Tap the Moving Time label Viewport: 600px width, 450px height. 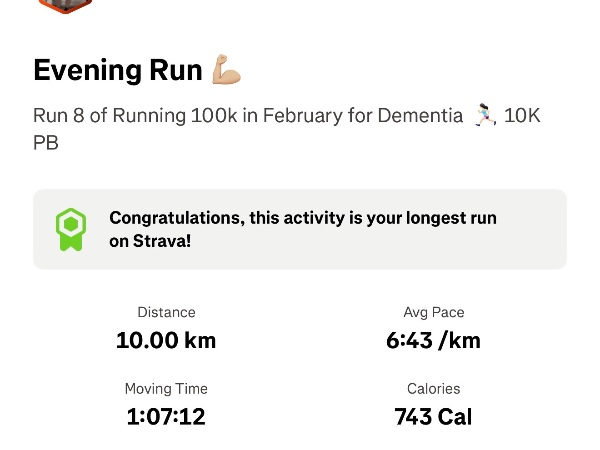(x=166, y=389)
